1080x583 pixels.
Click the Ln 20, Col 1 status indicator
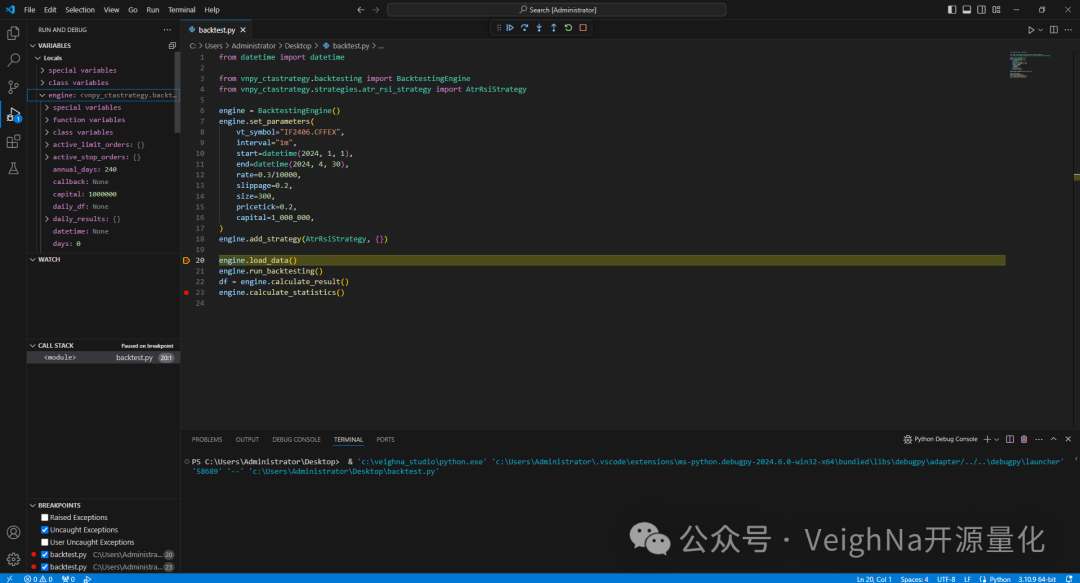[x=873, y=578]
